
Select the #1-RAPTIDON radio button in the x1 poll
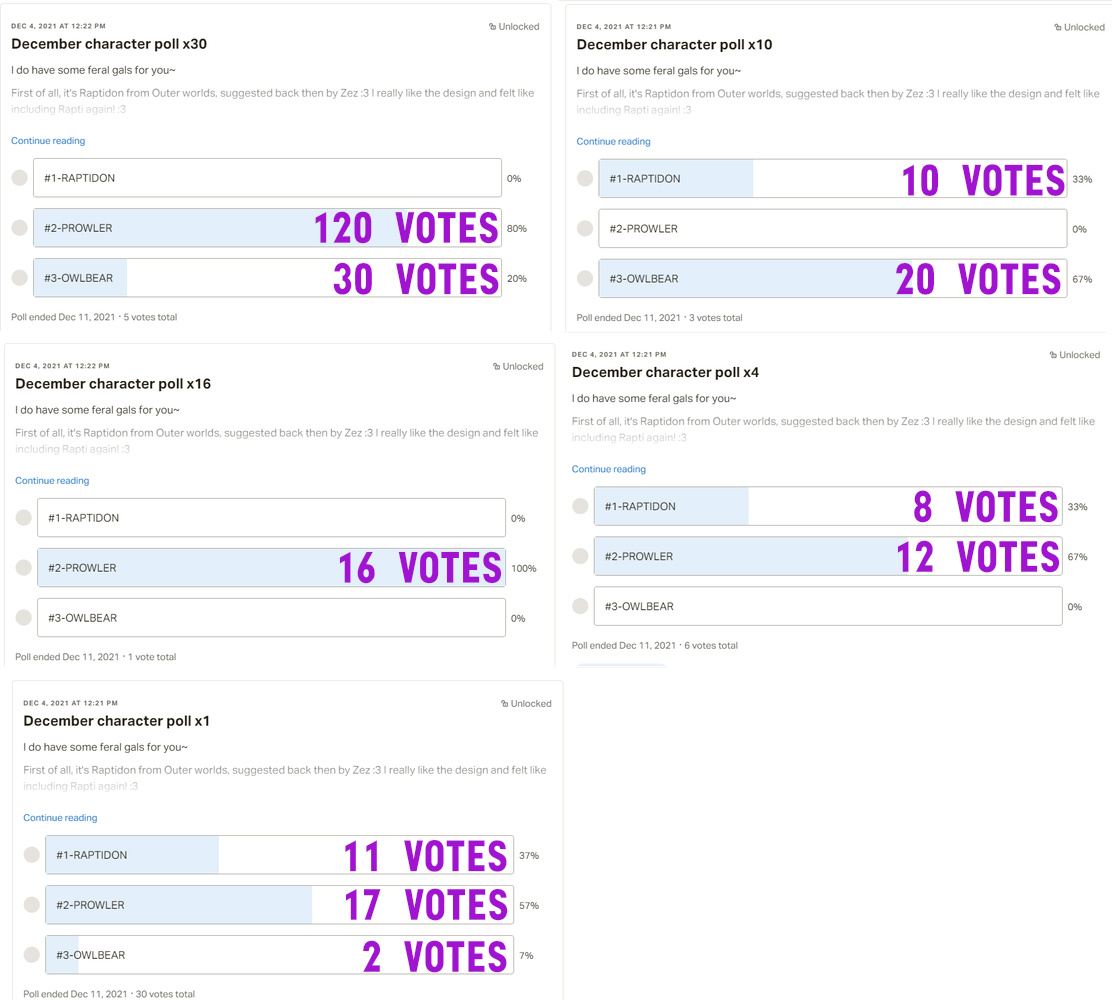coord(32,855)
